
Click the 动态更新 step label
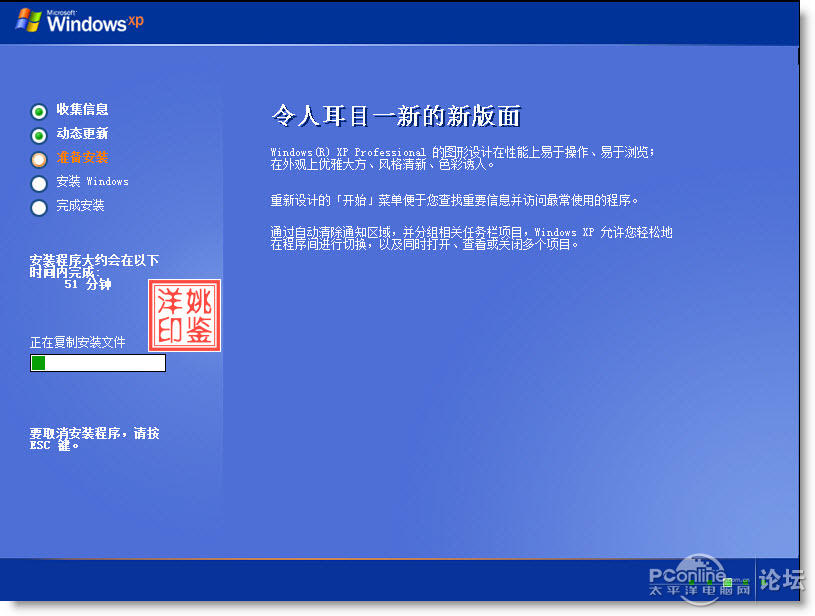(x=82, y=134)
